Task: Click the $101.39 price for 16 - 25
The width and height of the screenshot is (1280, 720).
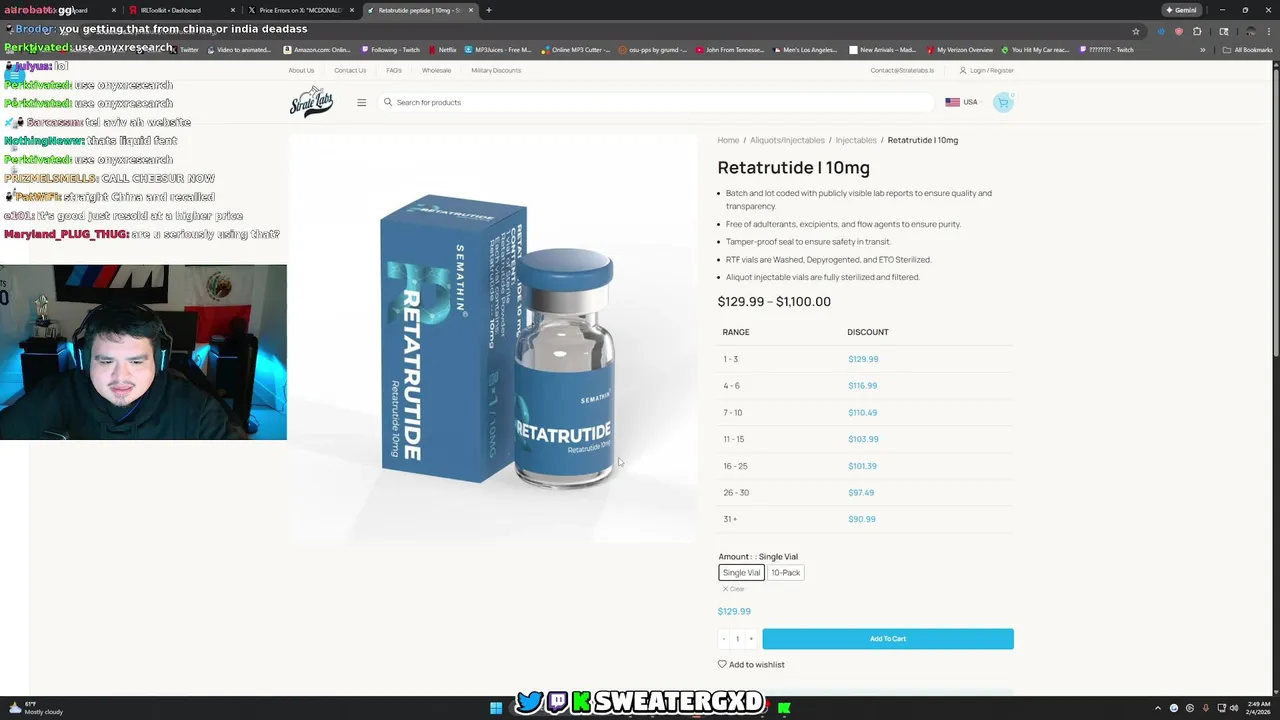Action: (862, 466)
